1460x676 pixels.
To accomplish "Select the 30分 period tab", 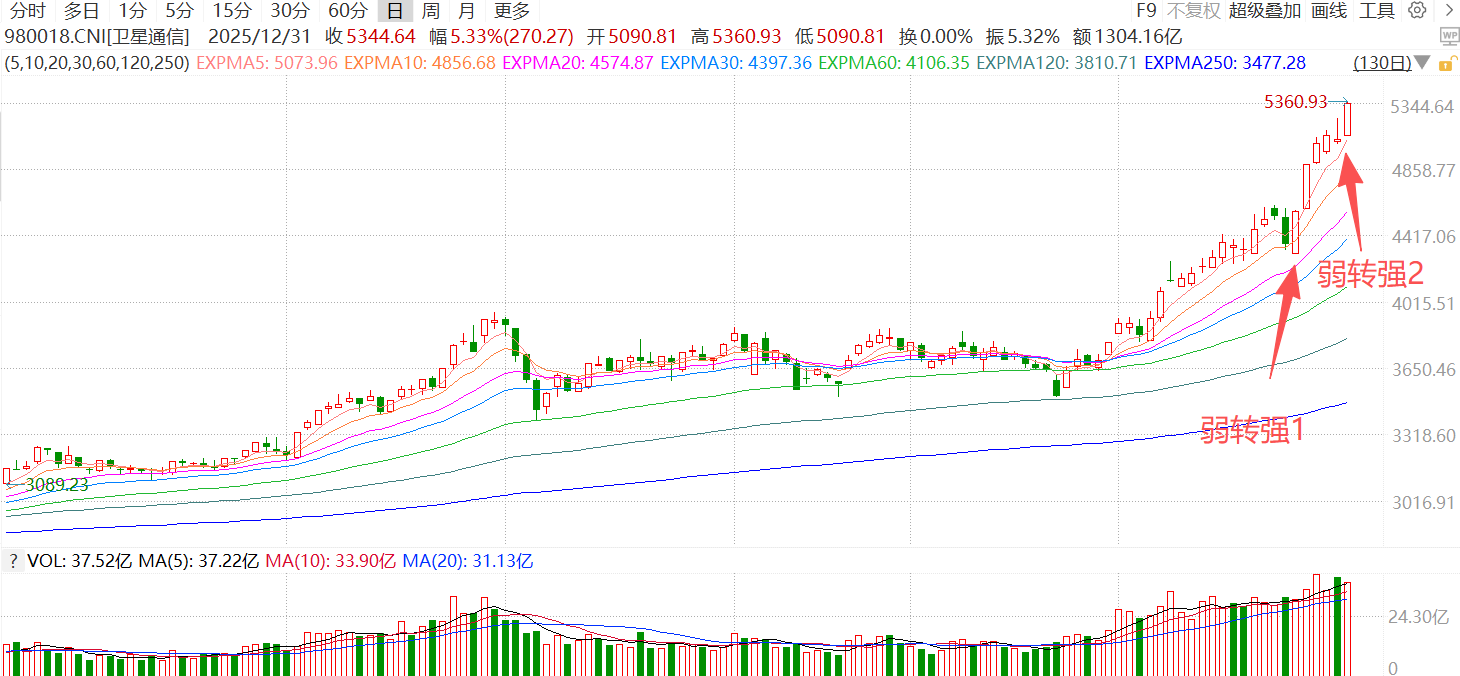I will coord(290,11).
